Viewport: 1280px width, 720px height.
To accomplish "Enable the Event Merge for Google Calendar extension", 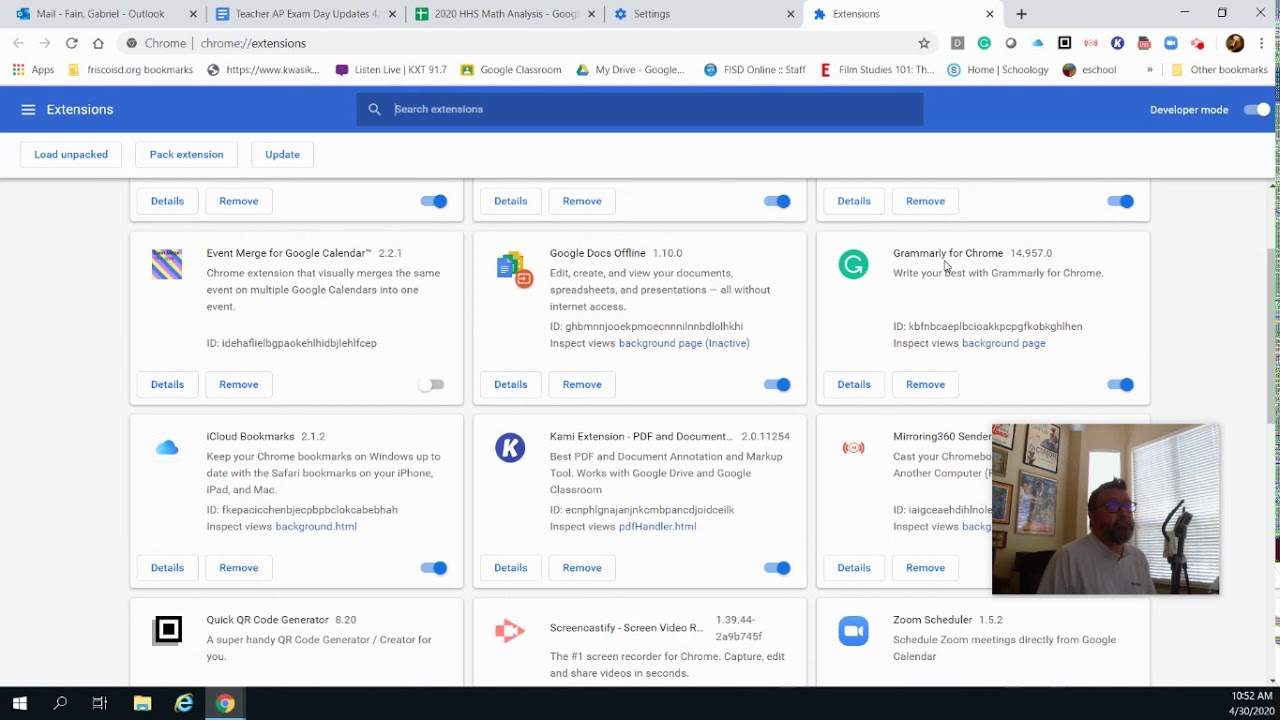I will pos(431,384).
